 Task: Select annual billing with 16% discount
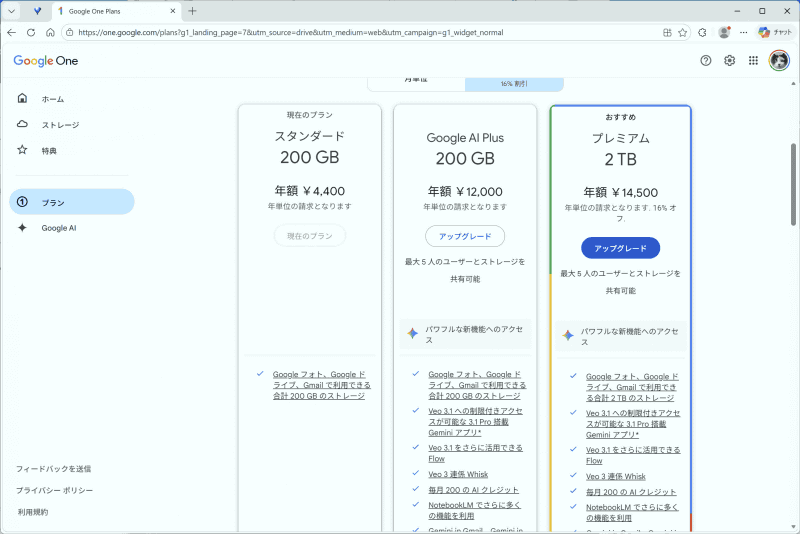click(514, 83)
